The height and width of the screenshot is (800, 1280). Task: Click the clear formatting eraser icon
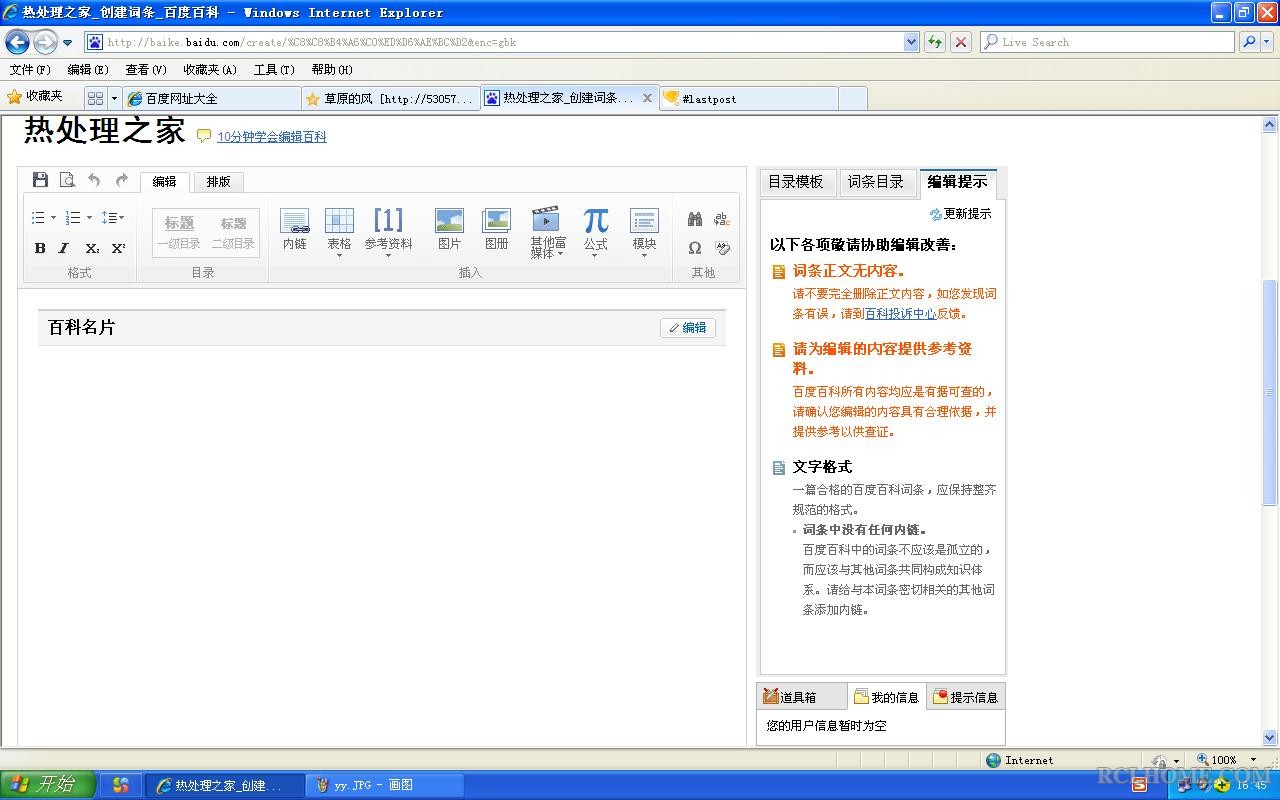pyautogui.click(x=722, y=248)
